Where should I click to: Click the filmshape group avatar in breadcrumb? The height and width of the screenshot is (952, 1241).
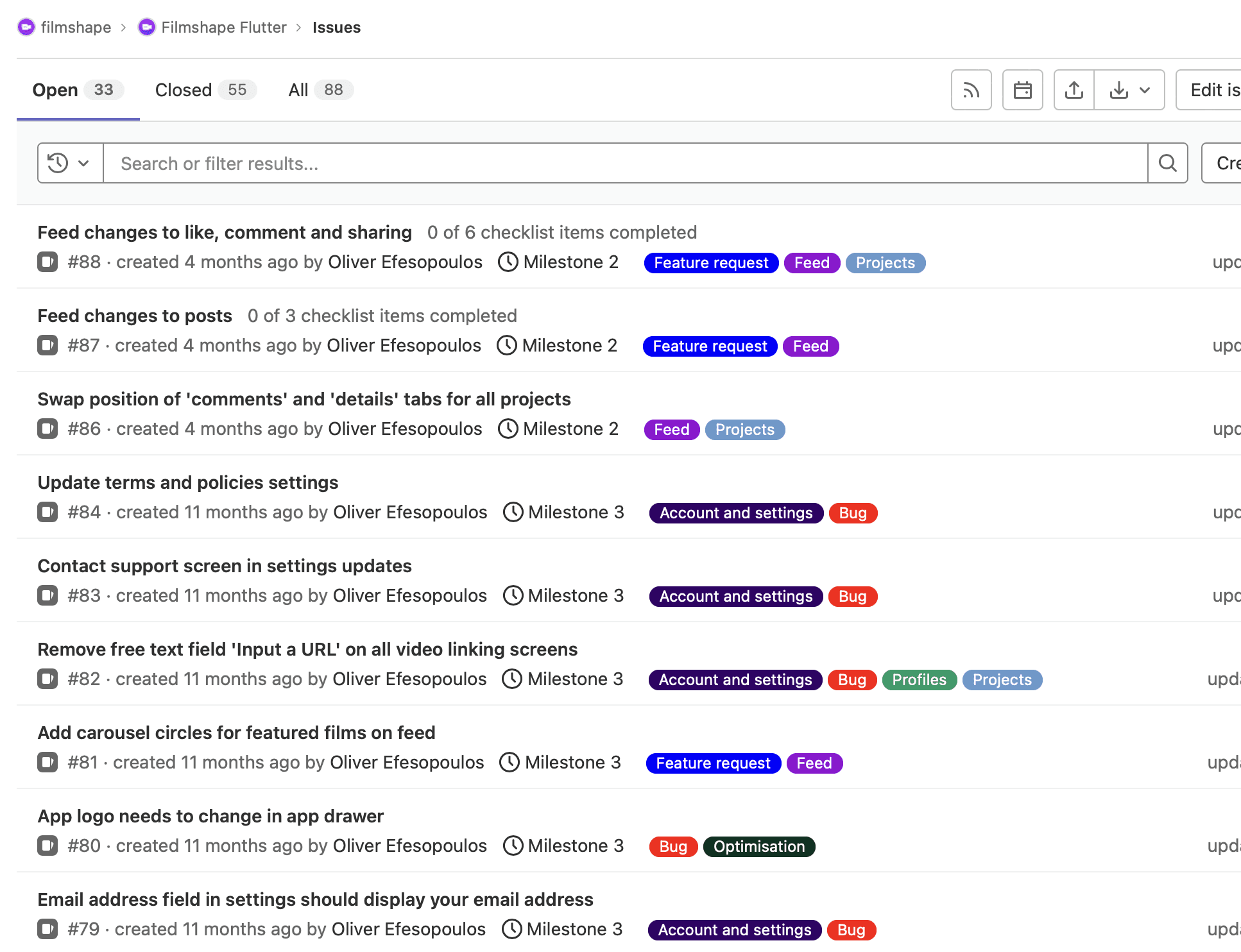coord(26,27)
